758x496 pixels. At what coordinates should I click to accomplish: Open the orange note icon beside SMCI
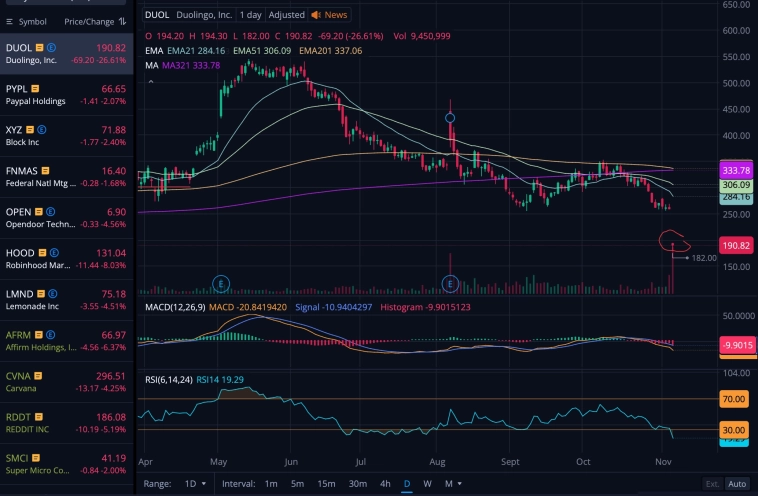tap(36, 458)
